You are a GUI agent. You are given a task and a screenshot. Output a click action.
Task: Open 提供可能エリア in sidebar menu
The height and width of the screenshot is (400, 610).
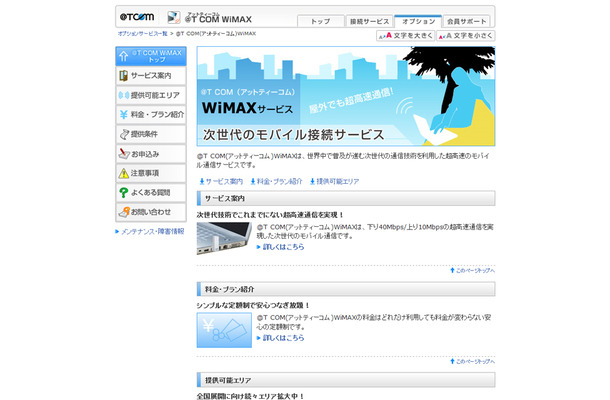(x=151, y=95)
